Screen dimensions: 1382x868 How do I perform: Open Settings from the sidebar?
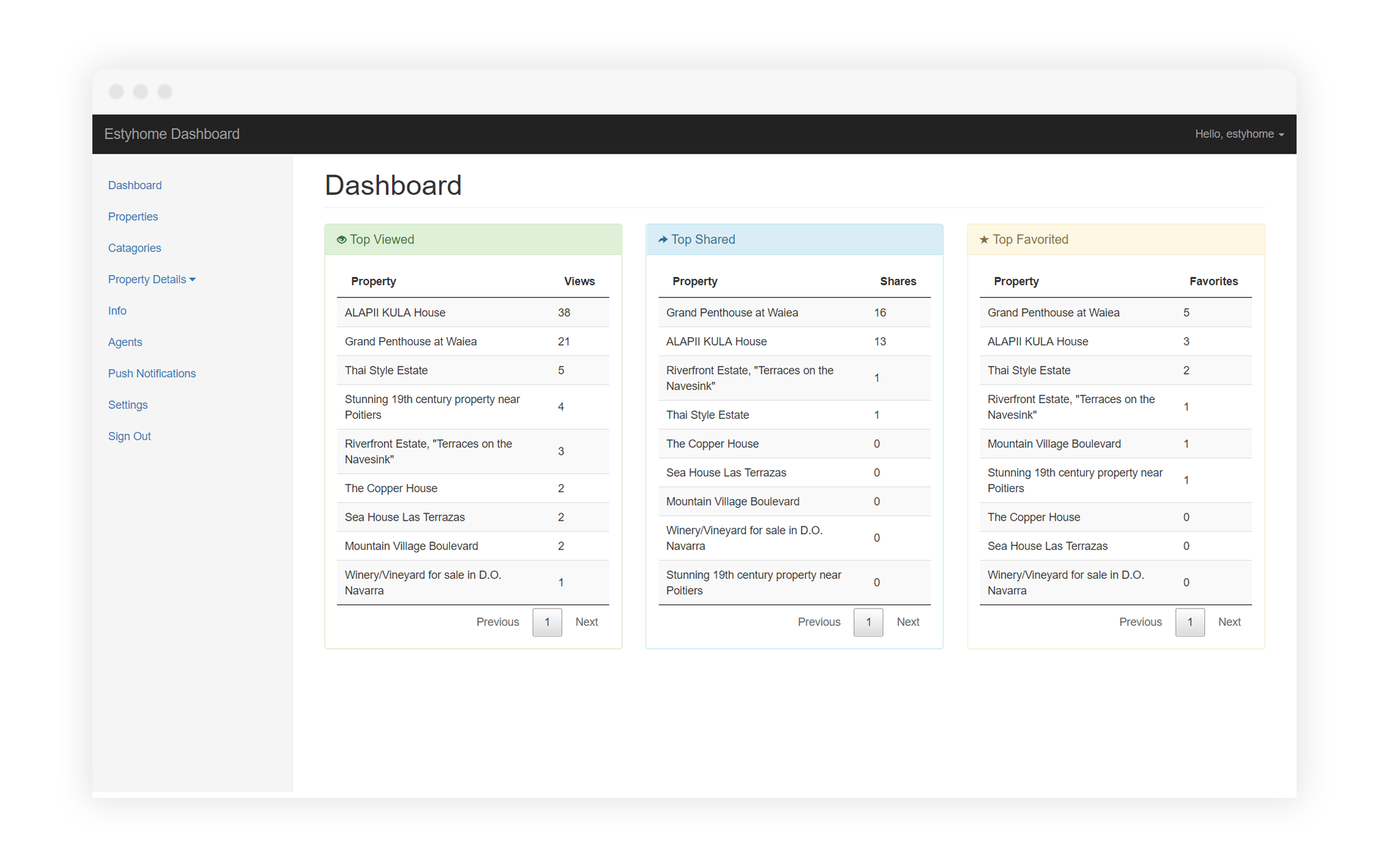pos(128,405)
